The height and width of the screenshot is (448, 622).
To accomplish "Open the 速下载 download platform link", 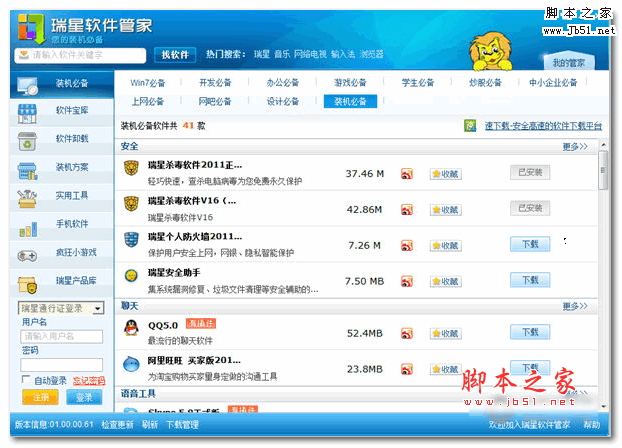I will coord(543,126).
